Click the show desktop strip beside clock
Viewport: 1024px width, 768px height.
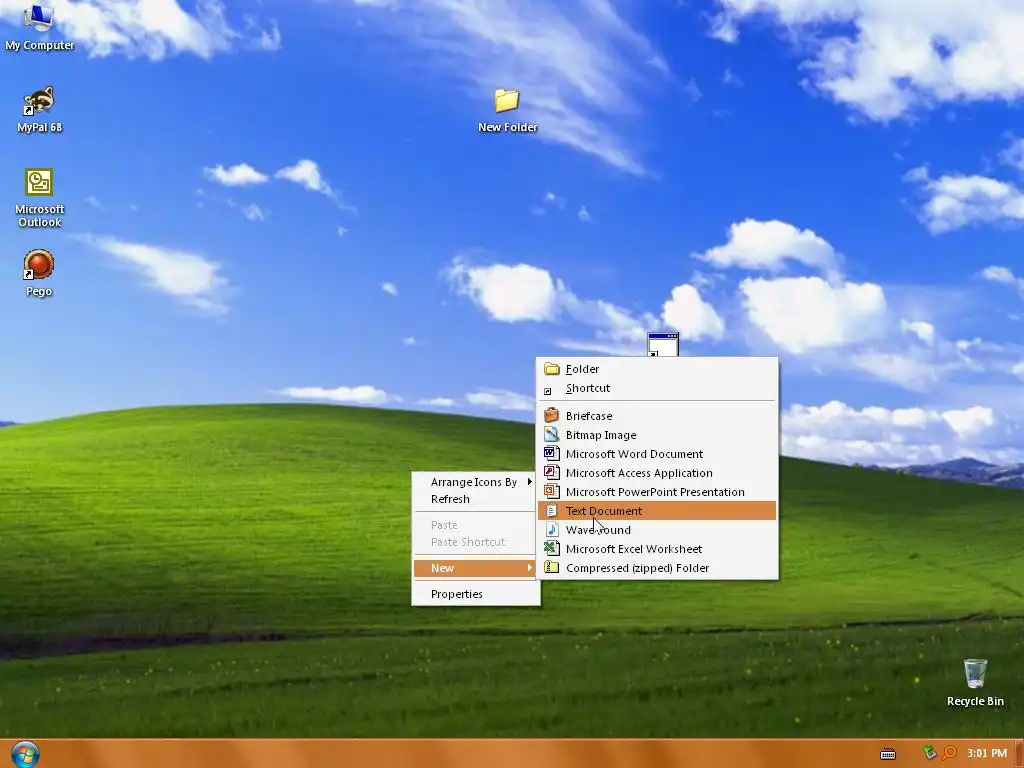click(1019, 754)
